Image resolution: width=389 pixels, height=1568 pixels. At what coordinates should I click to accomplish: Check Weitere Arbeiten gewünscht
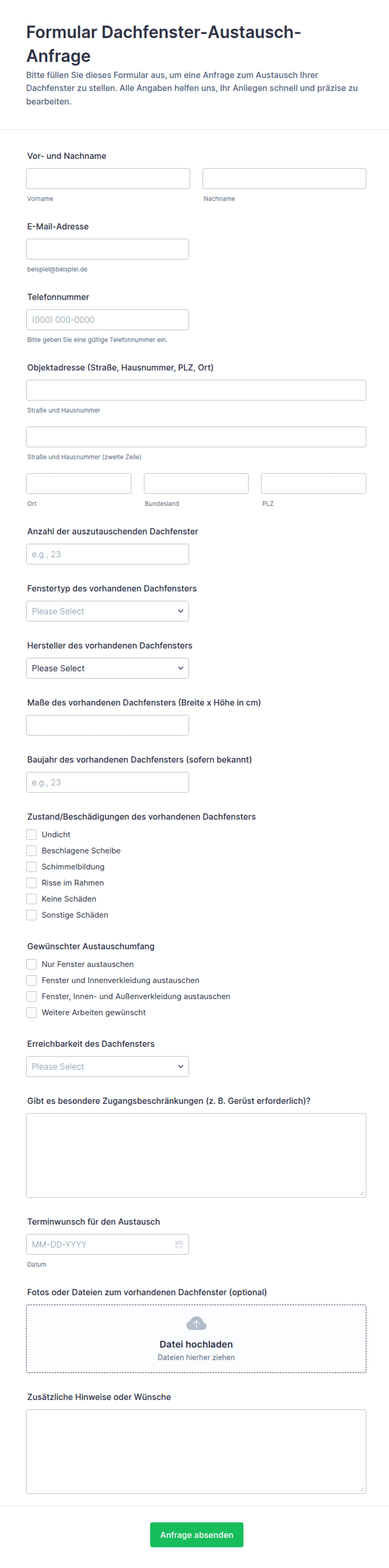[x=32, y=1012]
